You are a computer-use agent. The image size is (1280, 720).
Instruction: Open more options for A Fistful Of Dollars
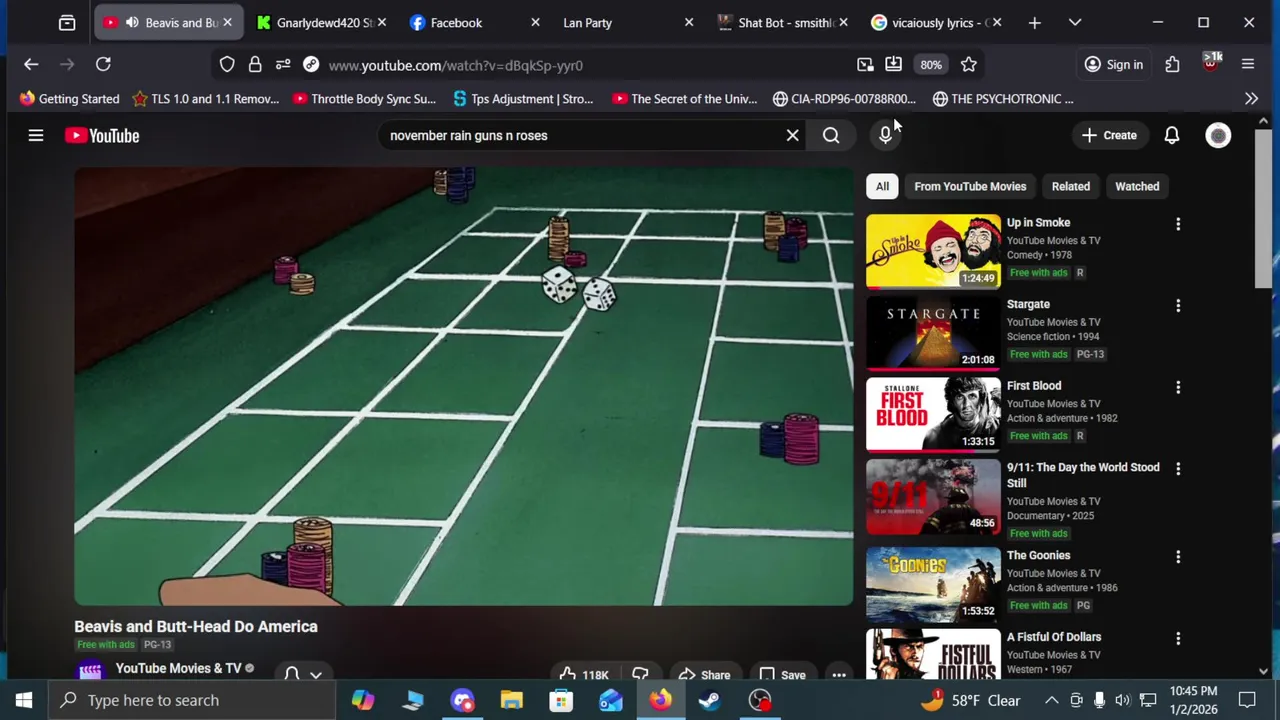(x=1178, y=638)
